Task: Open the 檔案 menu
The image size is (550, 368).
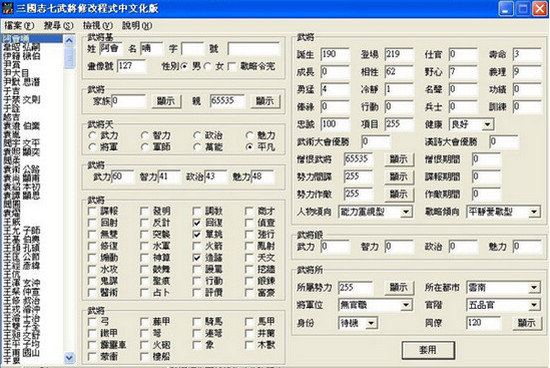Action: (x=19, y=26)
